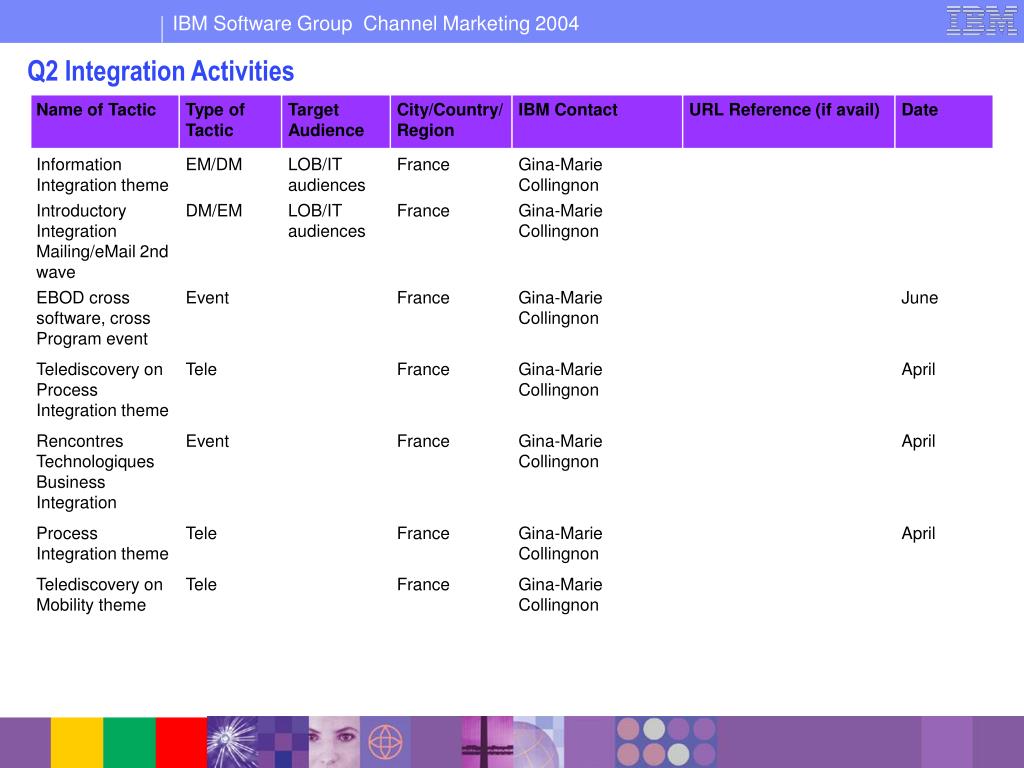Click 'France' in the EBOD row
The height and width of the screenshot is (768, 1024).
click(423, 298)
